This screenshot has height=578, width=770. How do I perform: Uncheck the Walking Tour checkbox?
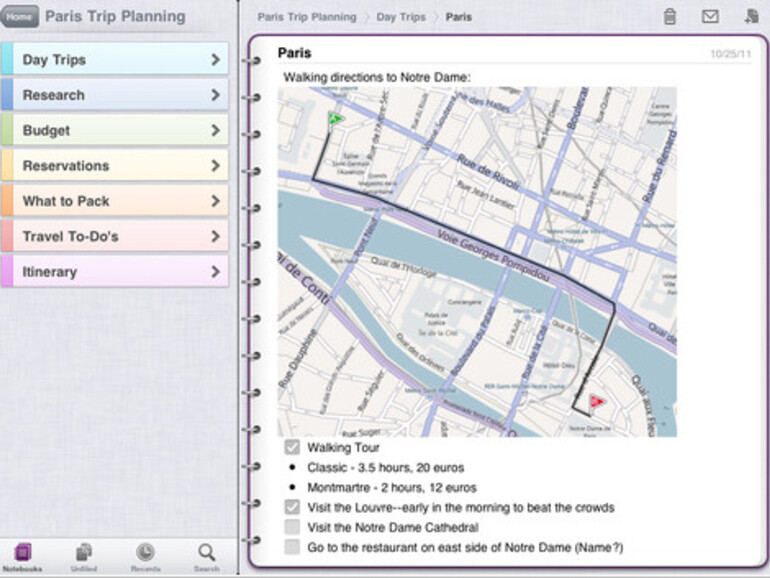pyautogui.click(x=292, y=447)
